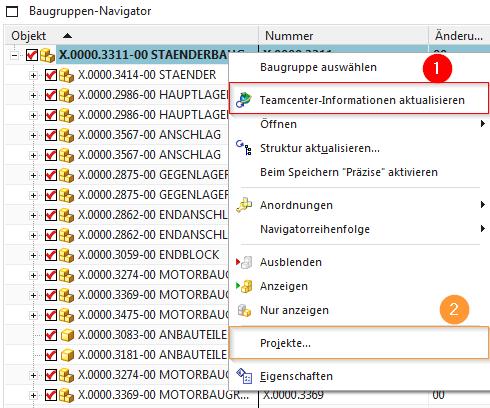This screenshot has width=490, height=408.
Task: Click the Anzeigen icon in context menu
Action: (244, 286)
